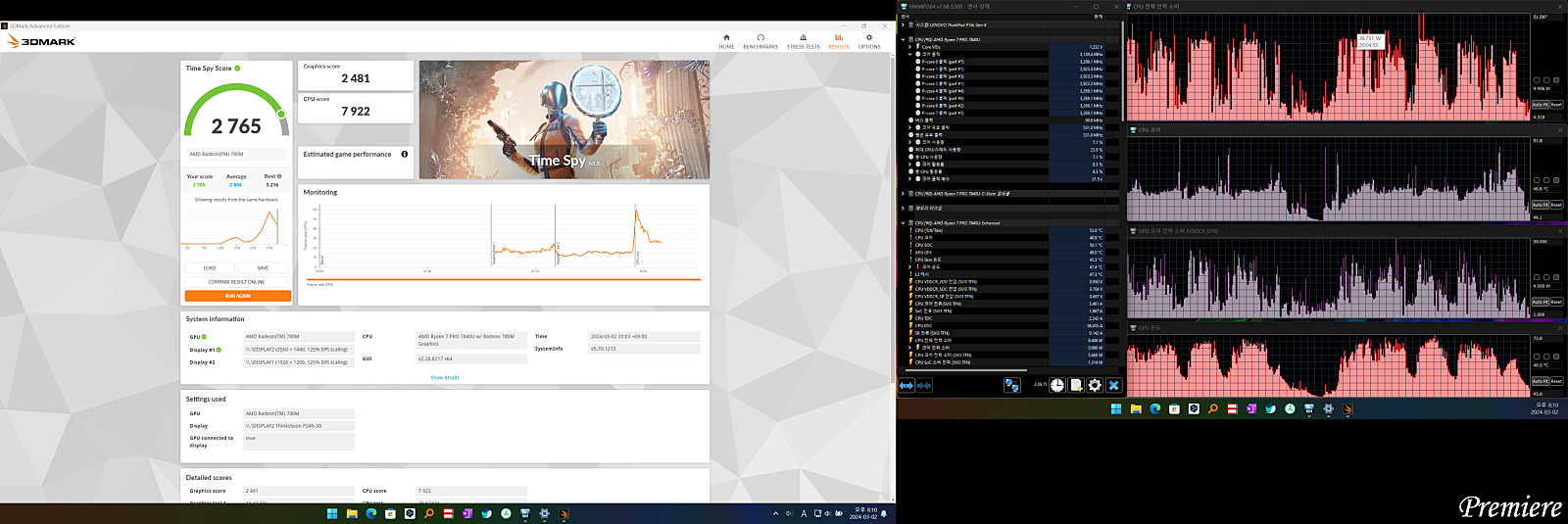Select the CPU (Tctl/Tdie) sensor row

(x=1007, y=230)
